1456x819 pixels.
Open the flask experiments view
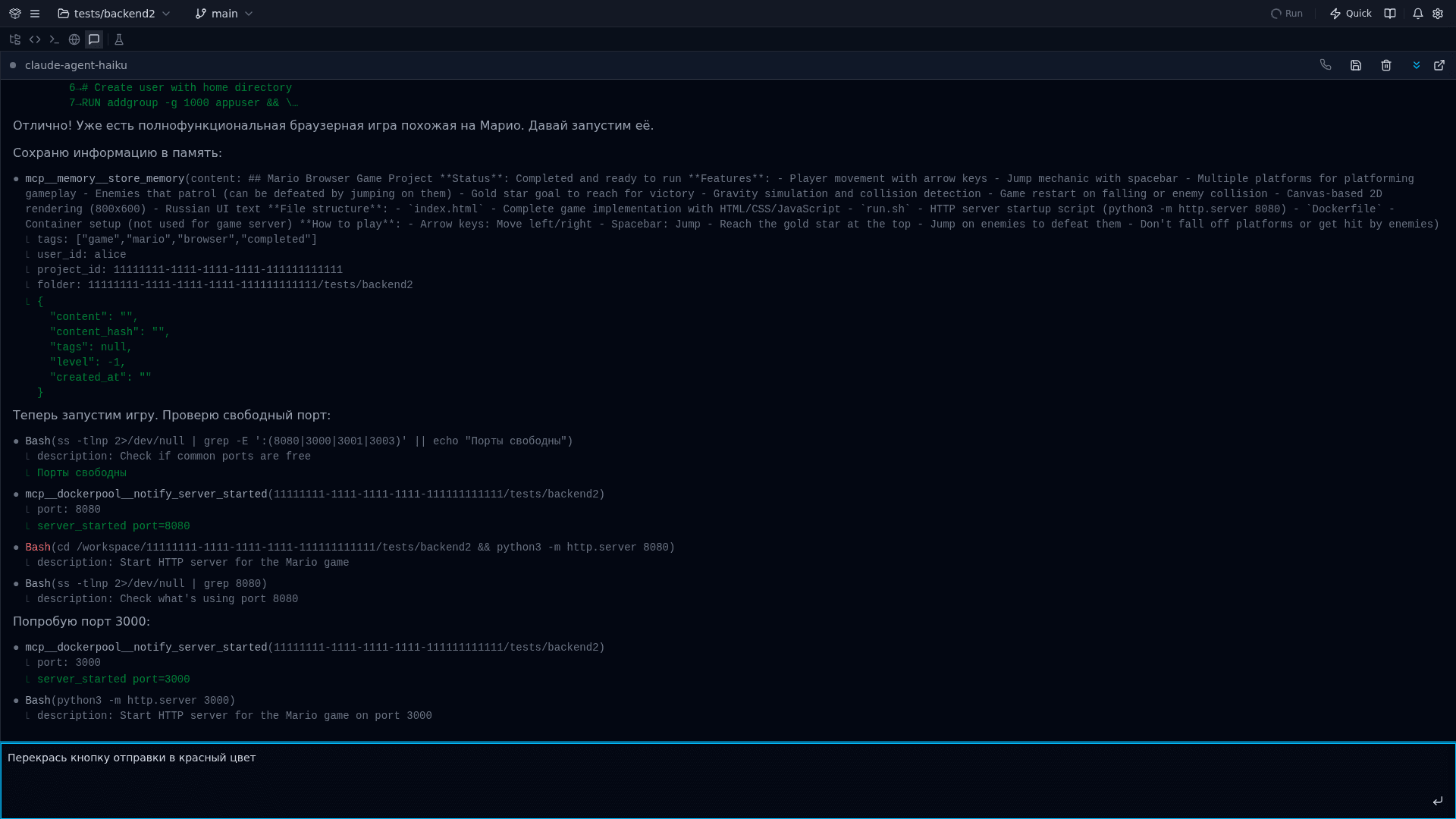pos(119,39)
